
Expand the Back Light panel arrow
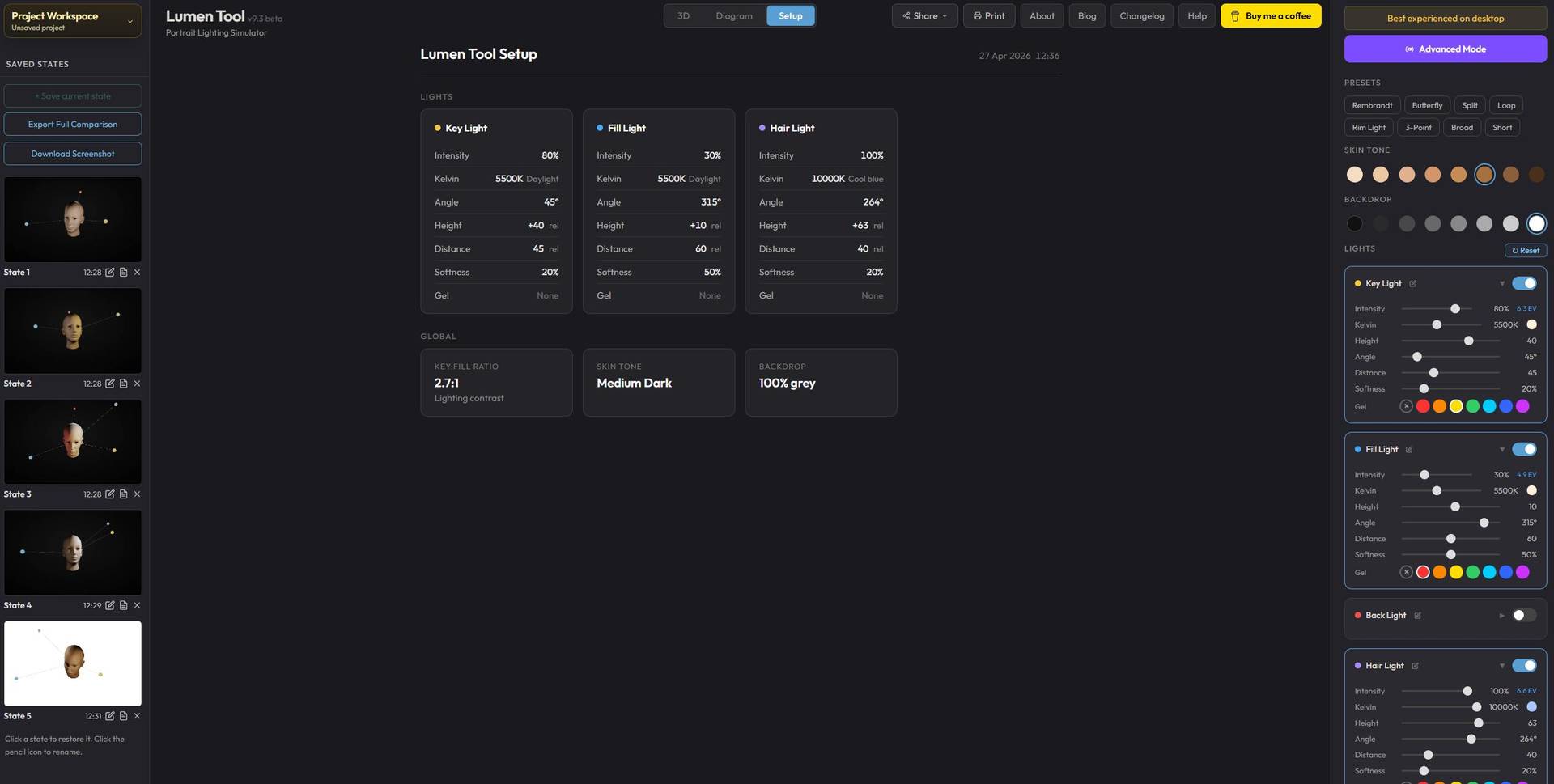point(1501,616)
